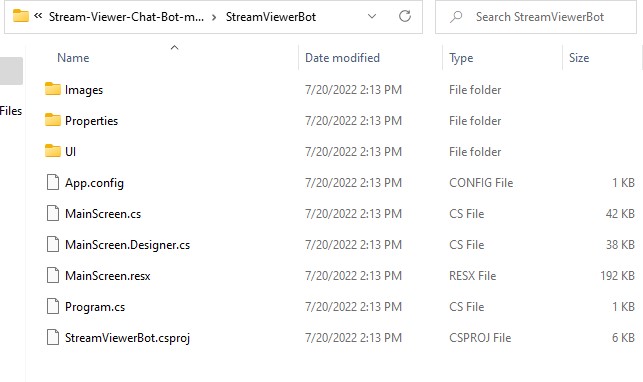
Task: Click the Properties folder icon
Action: (52, 120)
